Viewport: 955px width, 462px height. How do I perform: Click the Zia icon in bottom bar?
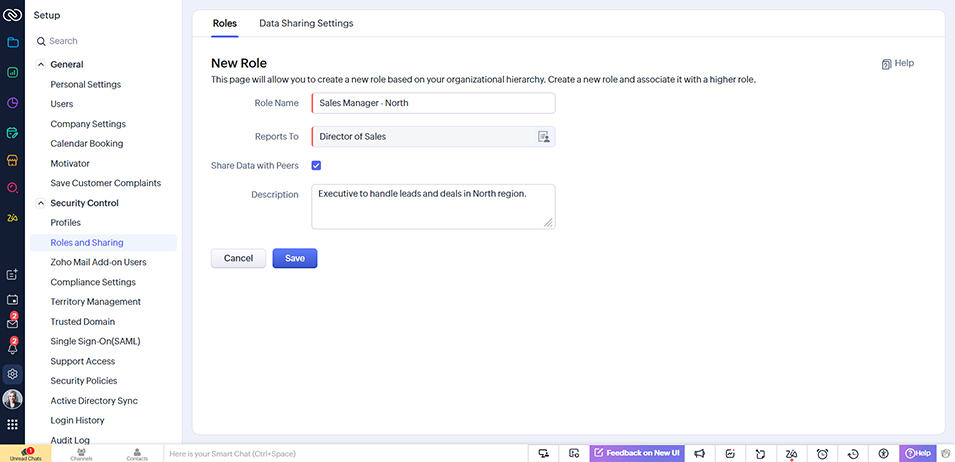click(x=792, y=453)
